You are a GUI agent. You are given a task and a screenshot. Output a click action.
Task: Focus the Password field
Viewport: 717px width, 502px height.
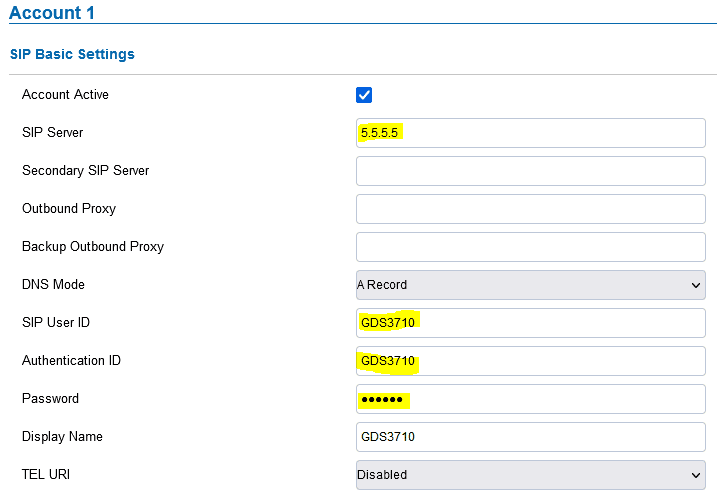(530, 399)
